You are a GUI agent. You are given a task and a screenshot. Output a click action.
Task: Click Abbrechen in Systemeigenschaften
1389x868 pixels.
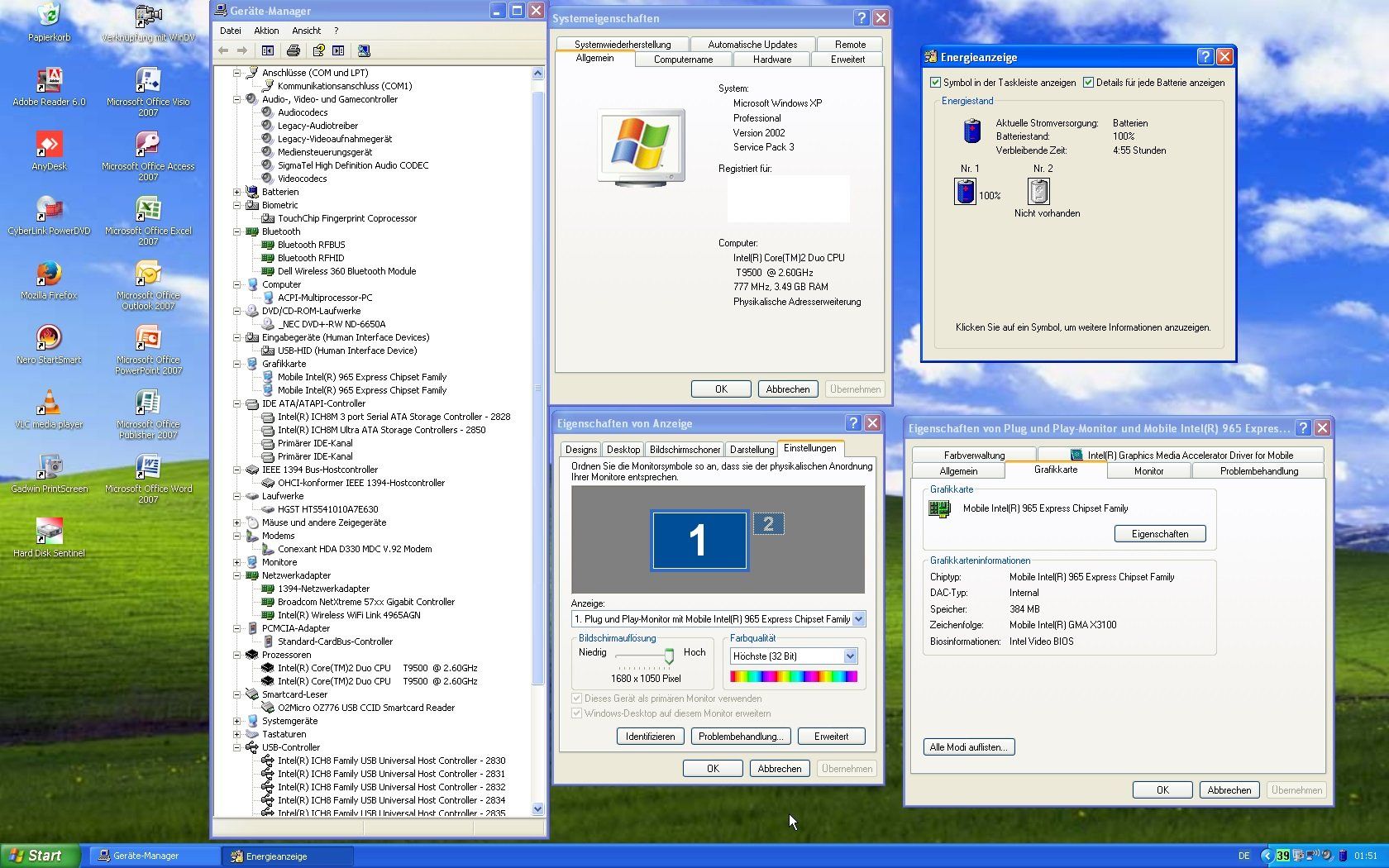tap(788, 389)
